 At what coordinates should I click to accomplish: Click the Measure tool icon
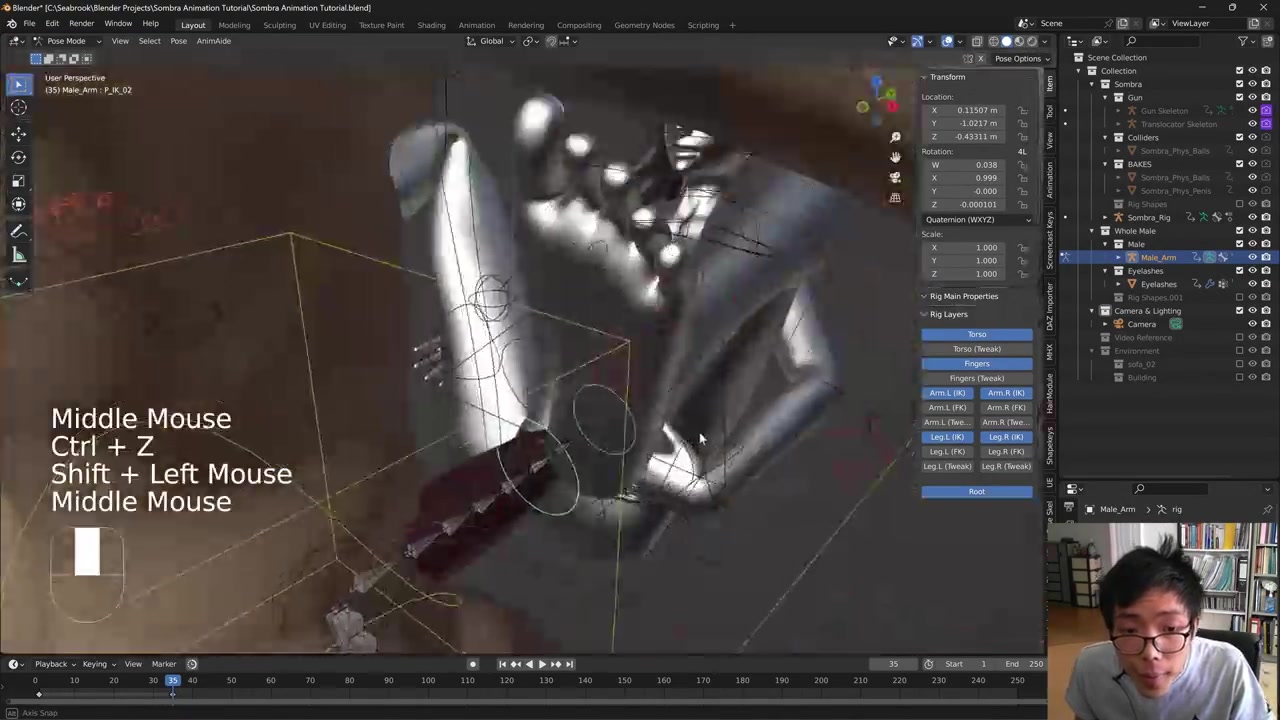tap(18, 256)
